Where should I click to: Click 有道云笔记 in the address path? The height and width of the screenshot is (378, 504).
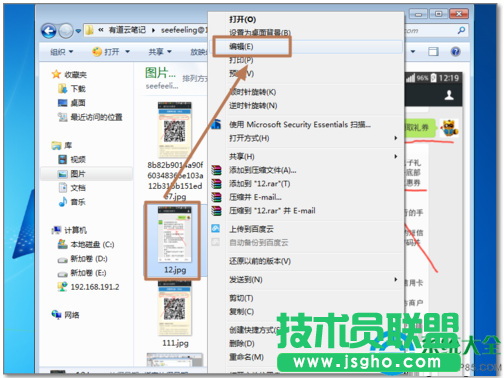coord(127,30)
